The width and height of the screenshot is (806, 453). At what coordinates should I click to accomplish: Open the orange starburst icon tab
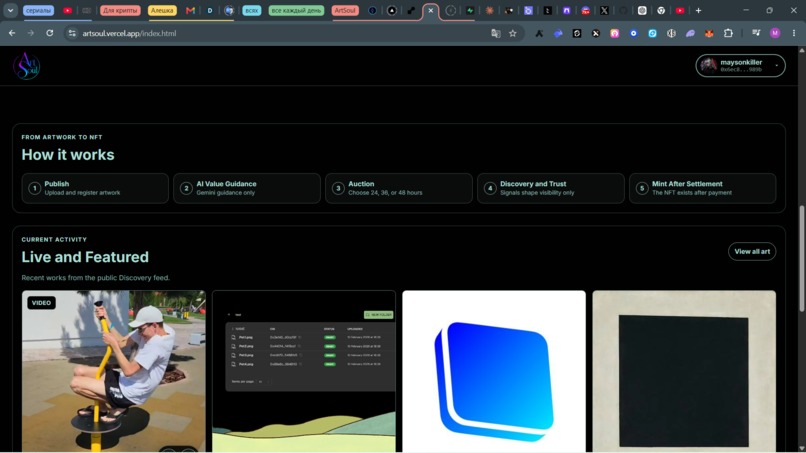(489, 10)
